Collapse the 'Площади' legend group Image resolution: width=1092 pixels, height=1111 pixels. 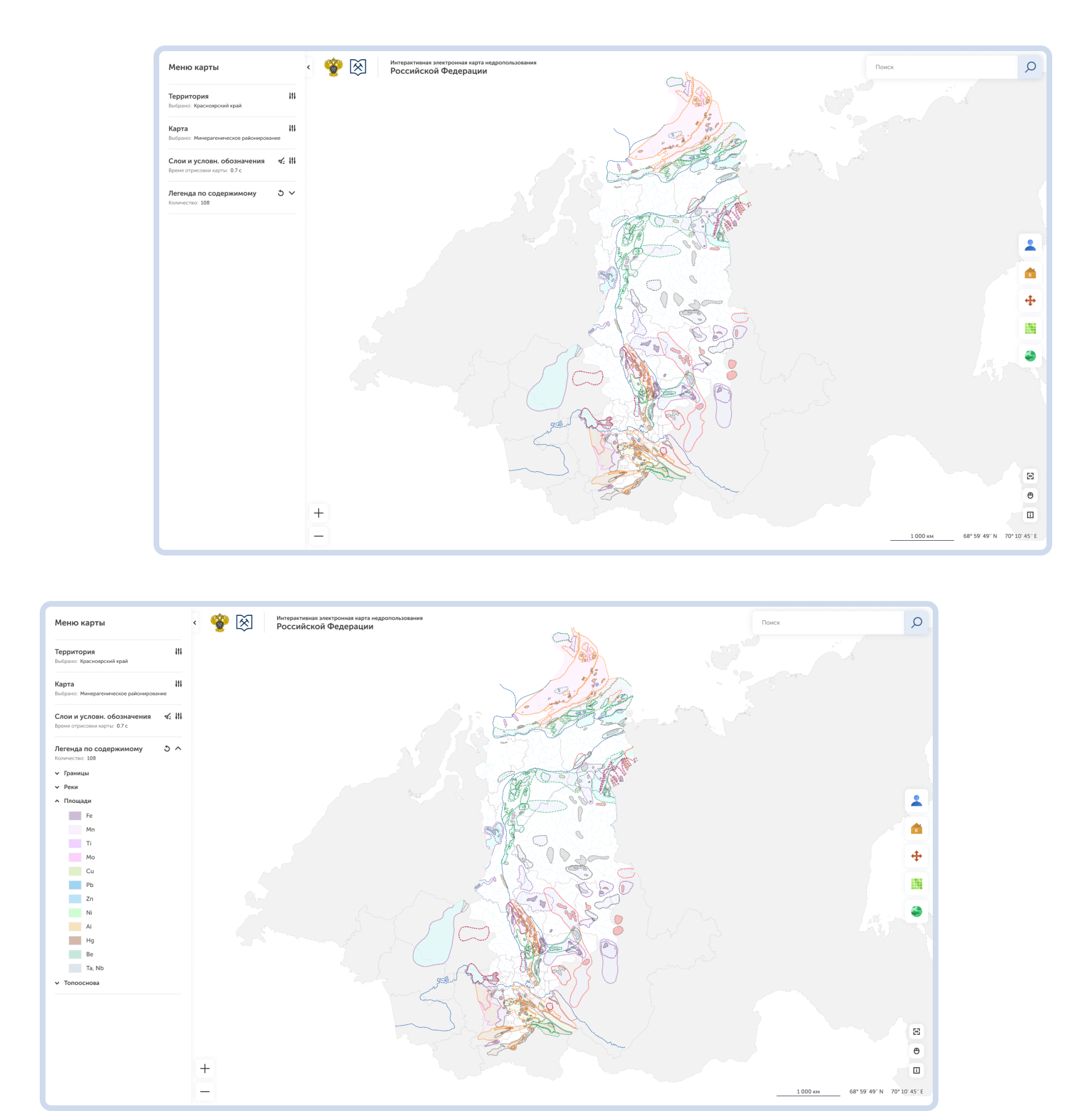[57, 801]
